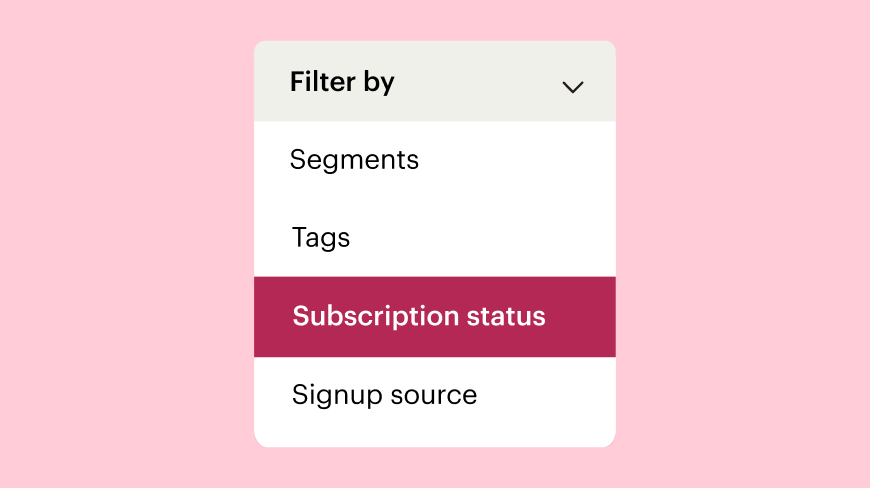
Task: Close the filter list via chevron icon
Action: tap(573, 87)
